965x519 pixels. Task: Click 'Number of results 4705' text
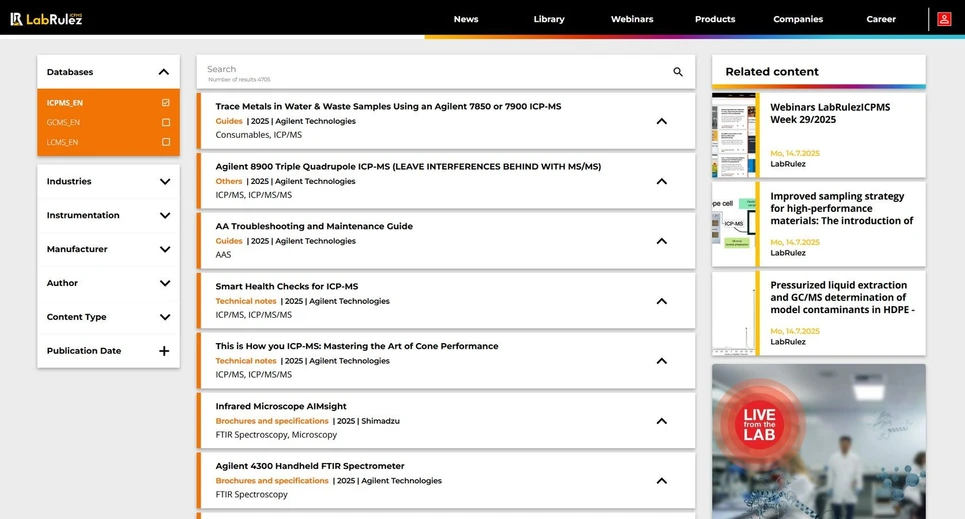239,79
